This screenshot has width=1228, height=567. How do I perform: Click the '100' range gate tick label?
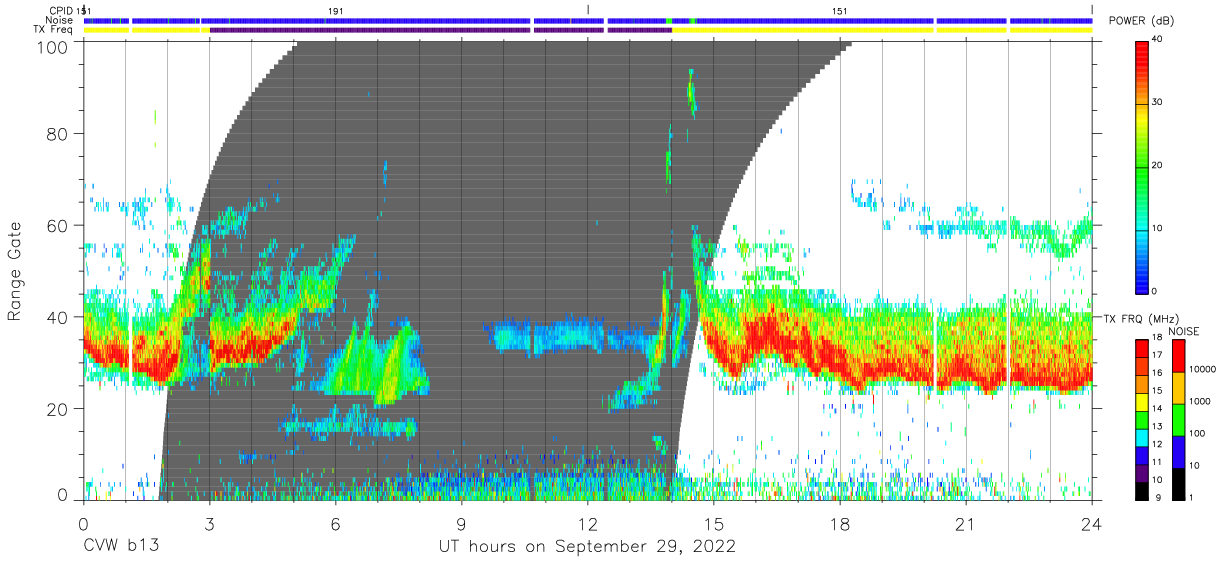(53, 46)
